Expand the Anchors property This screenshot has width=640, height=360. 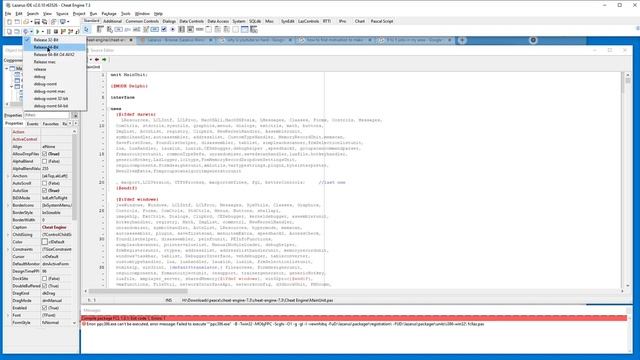point(8,176)
